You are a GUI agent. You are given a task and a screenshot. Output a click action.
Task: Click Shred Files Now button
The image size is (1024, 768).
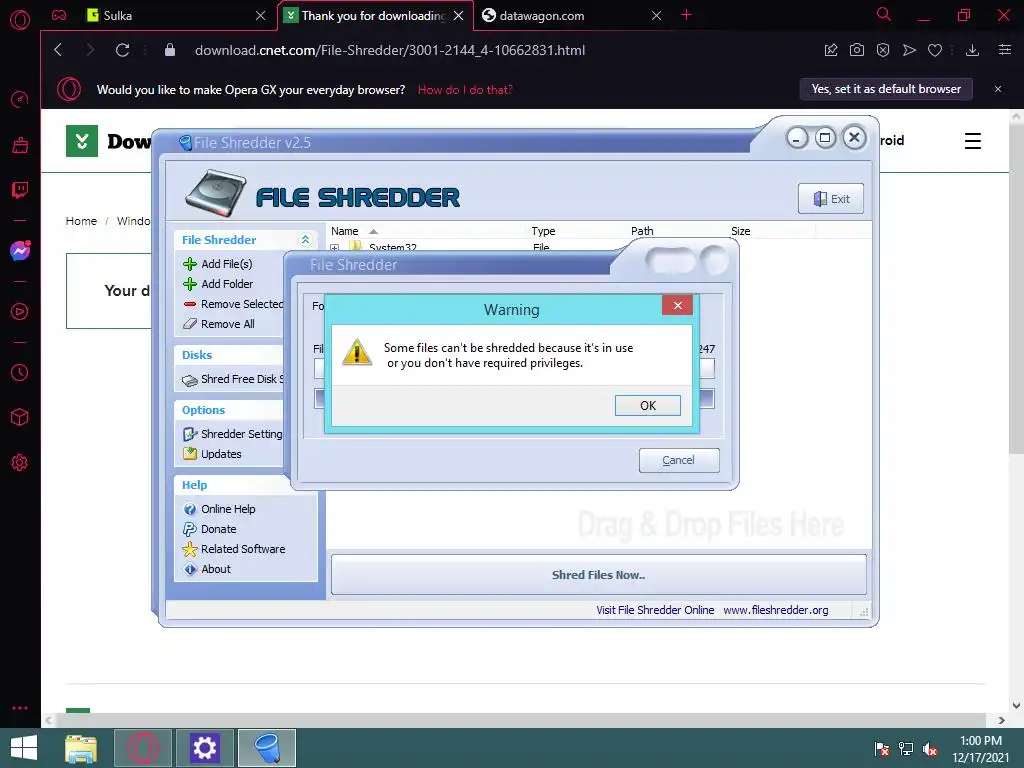click(598, 575)
